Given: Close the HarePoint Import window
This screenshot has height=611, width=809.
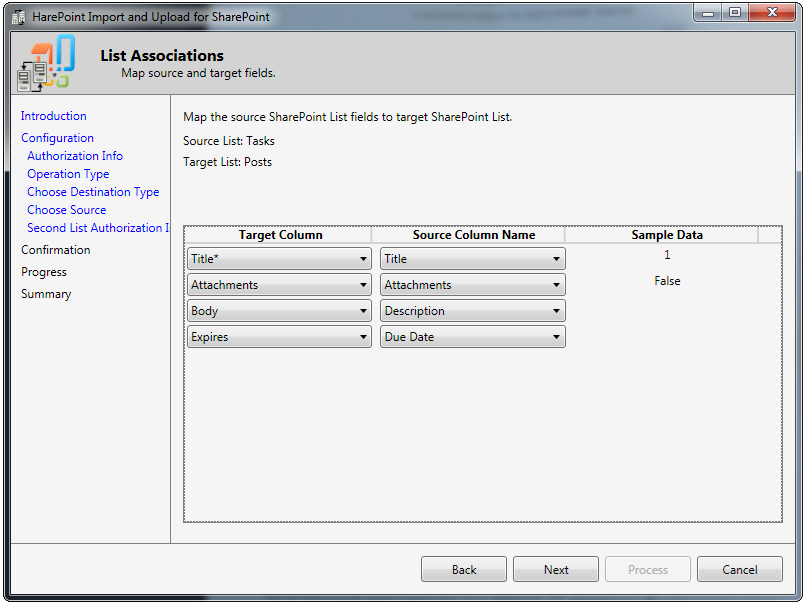Looking at the screenshot, I should [772, 13].
